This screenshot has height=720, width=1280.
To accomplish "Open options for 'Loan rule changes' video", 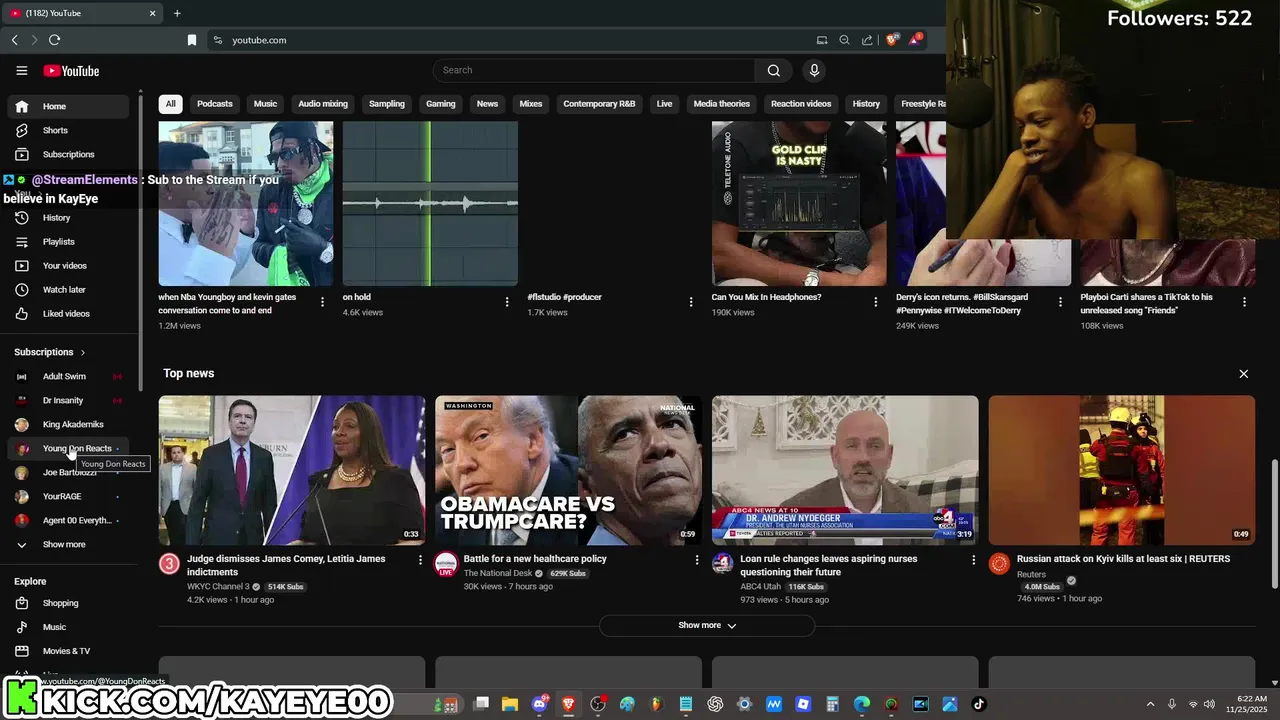I will 973,560.
